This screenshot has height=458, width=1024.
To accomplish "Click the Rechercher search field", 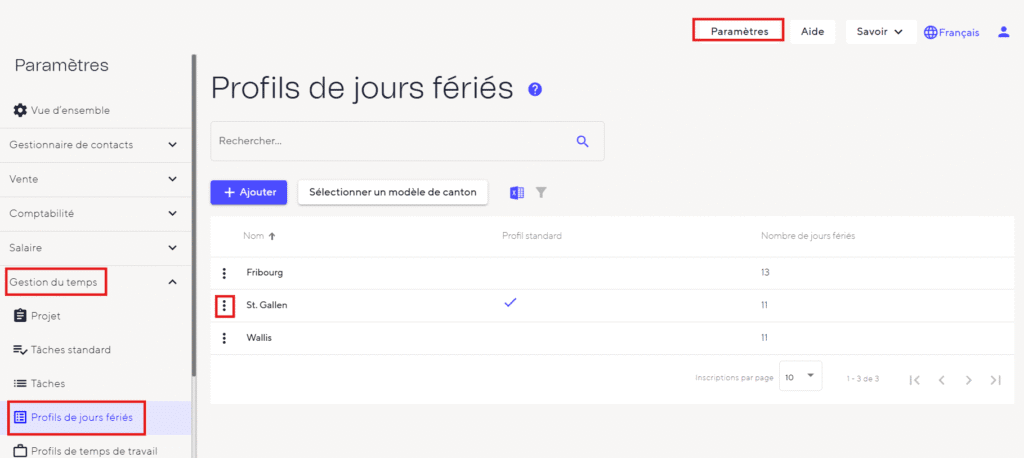I will [x=390, y=142].
